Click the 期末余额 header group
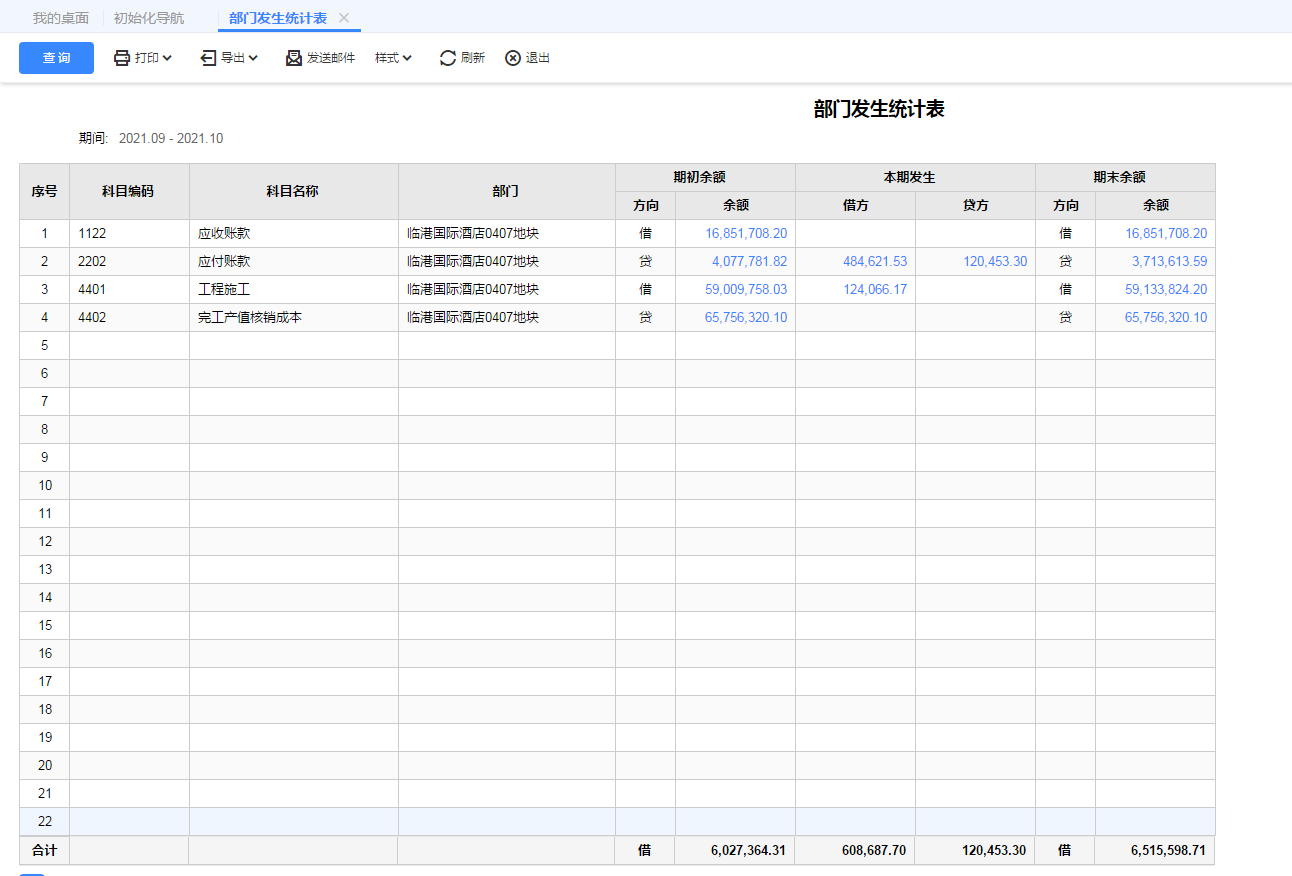Image resolution: width=1292 pixels, height=876 pixels. pyautogui.click(x=1125, y=177)
